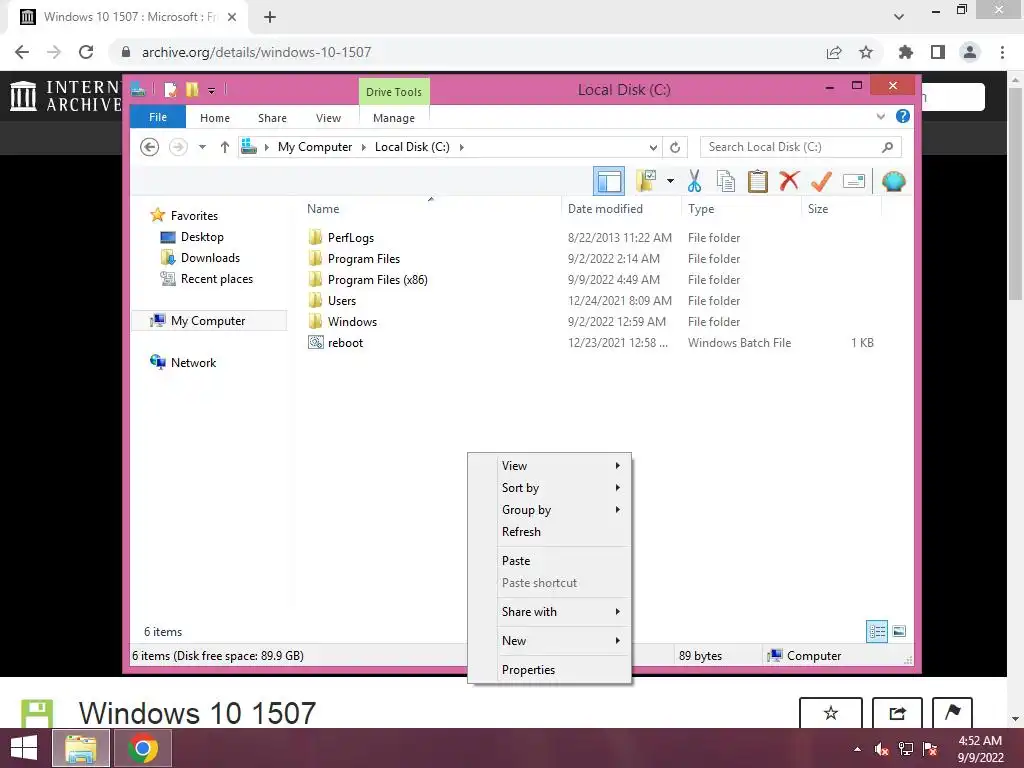Select the Program Files (x86) folder
Screen dimensions: 1024x768
pyautogui.click(x=377, y=280)
